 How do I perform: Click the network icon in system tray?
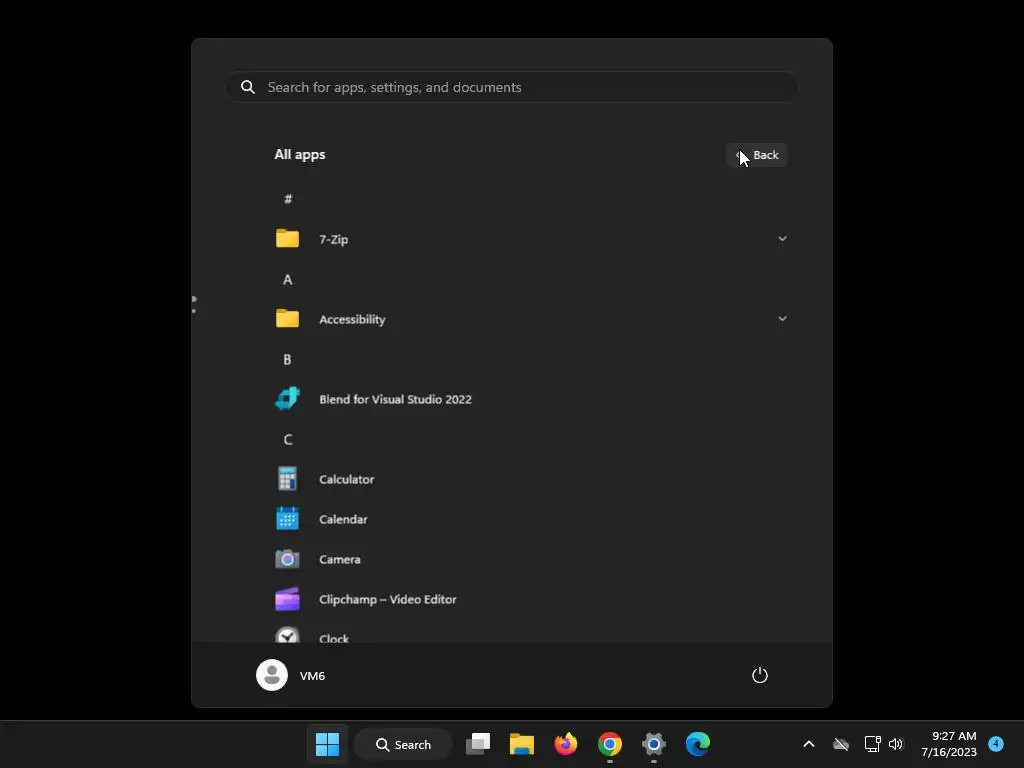coord(872,744)
